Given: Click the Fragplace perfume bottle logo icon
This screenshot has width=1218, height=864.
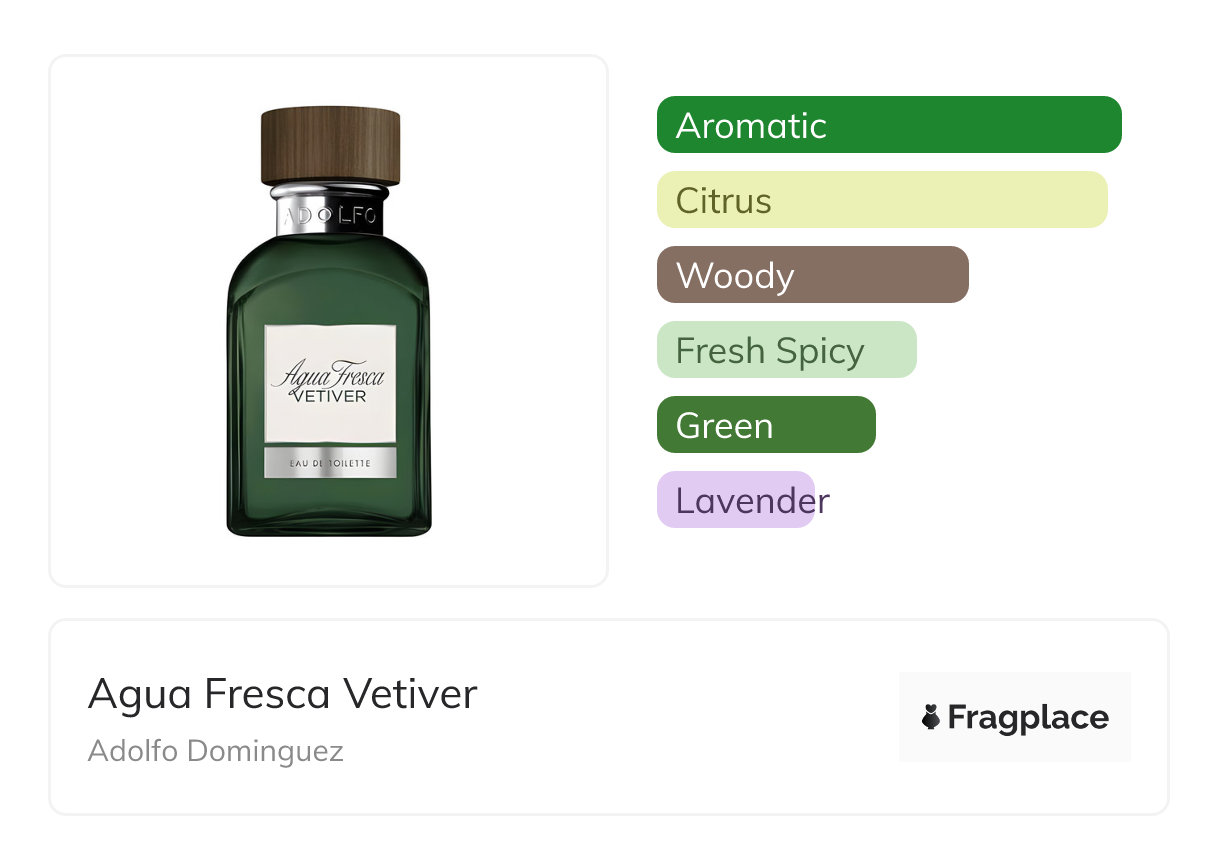Looking at the screenshot, I should click(931, 717).
